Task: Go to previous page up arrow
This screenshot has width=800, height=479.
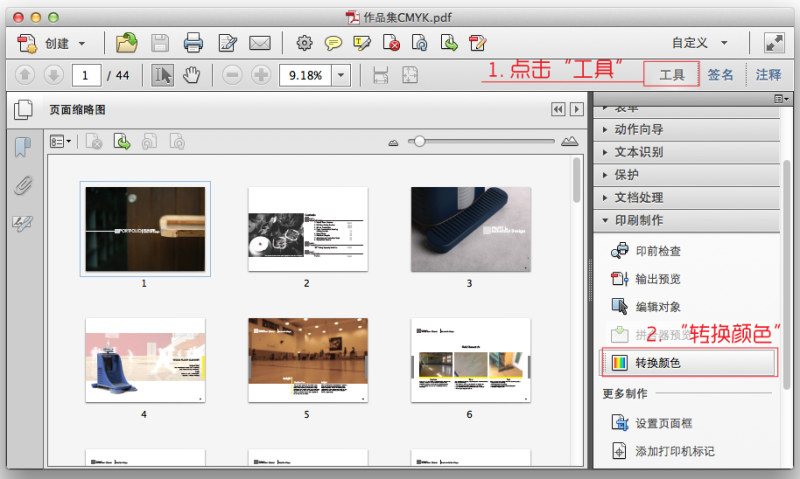Action: tap(24, 75)
